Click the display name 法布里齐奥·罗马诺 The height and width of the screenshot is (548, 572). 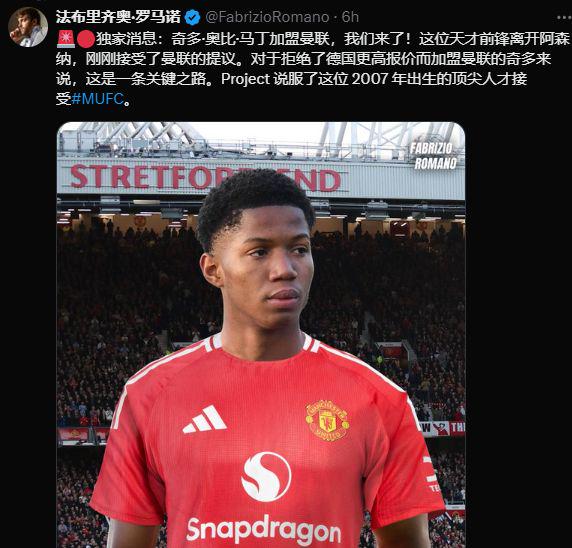(x=118, y=17)
